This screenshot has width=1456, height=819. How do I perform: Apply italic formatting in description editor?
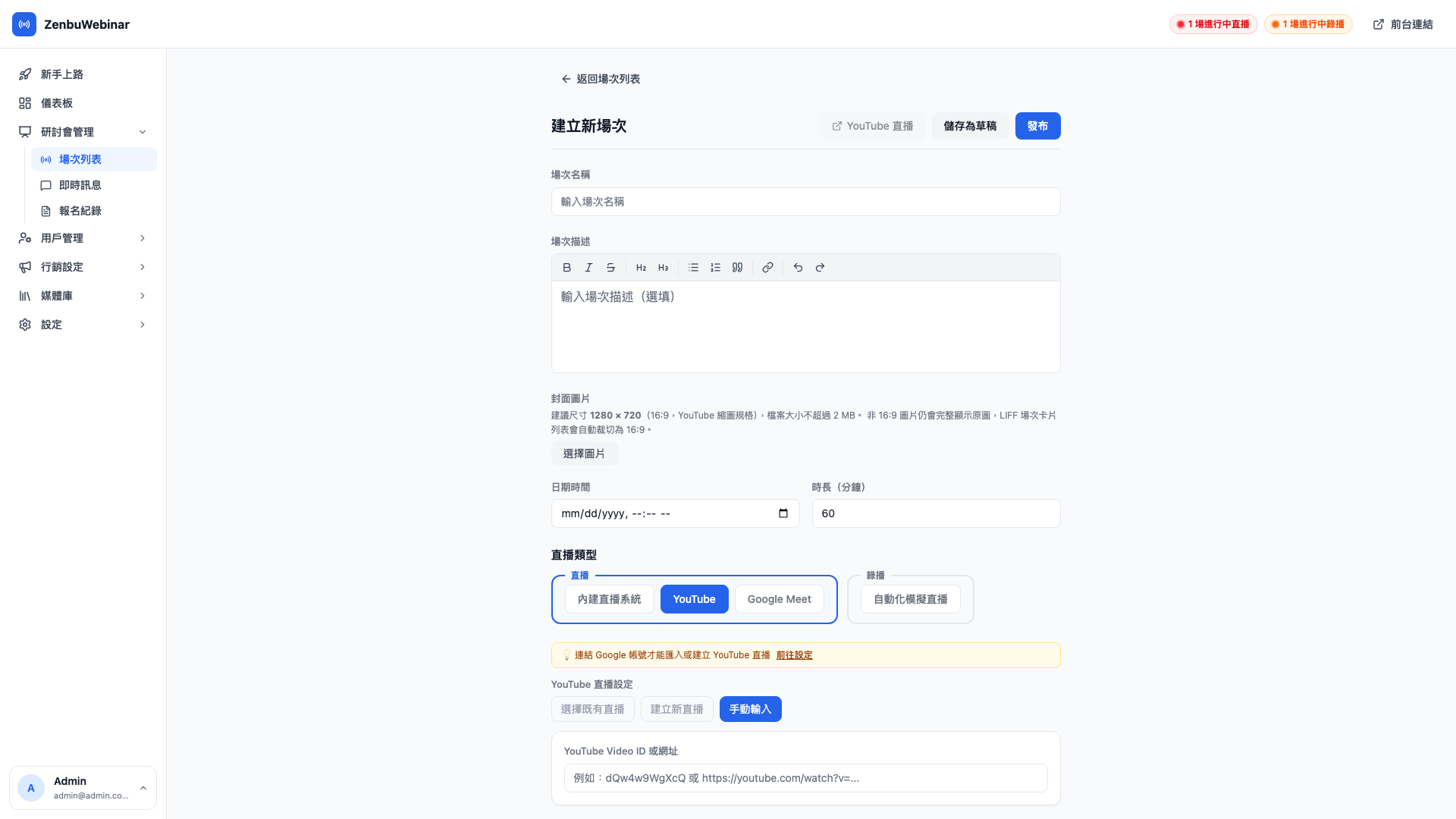[588, 268]
